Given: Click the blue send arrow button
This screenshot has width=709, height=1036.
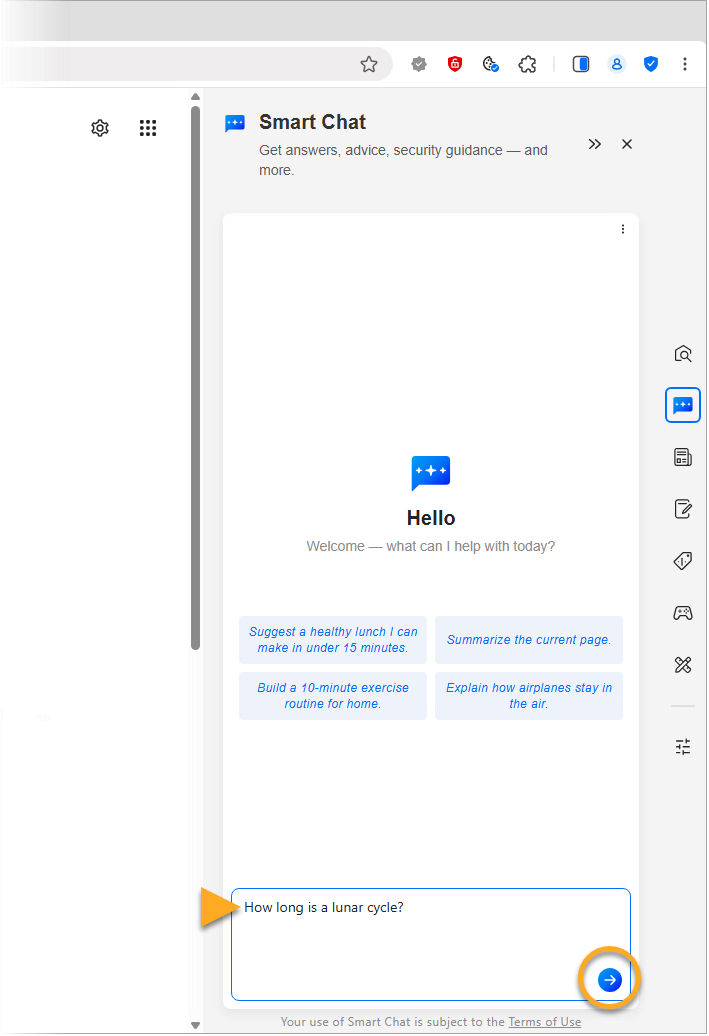Looking at the screenshot, I should click(609, 980).
